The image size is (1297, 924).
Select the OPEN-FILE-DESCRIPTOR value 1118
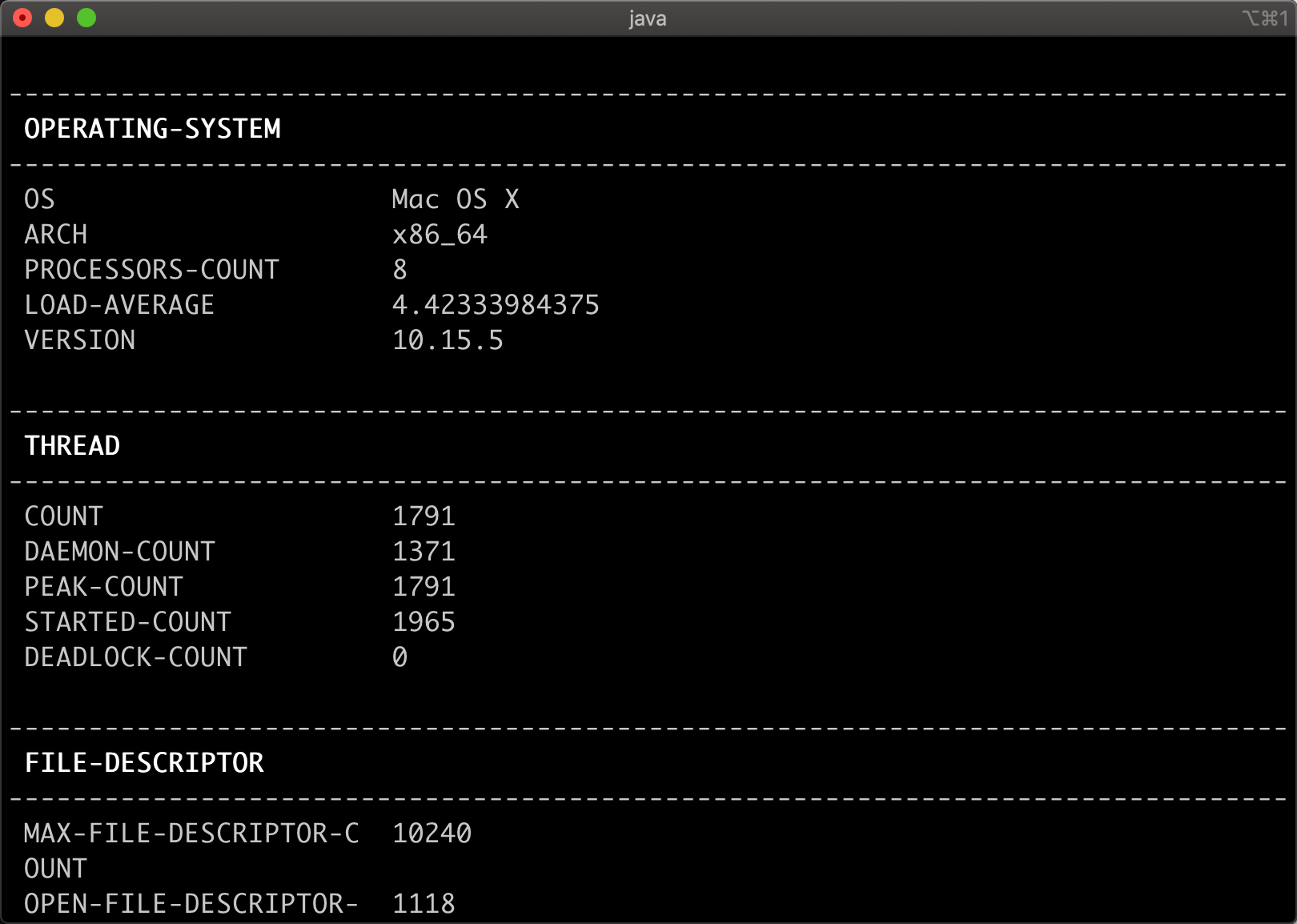pos(424,904)
